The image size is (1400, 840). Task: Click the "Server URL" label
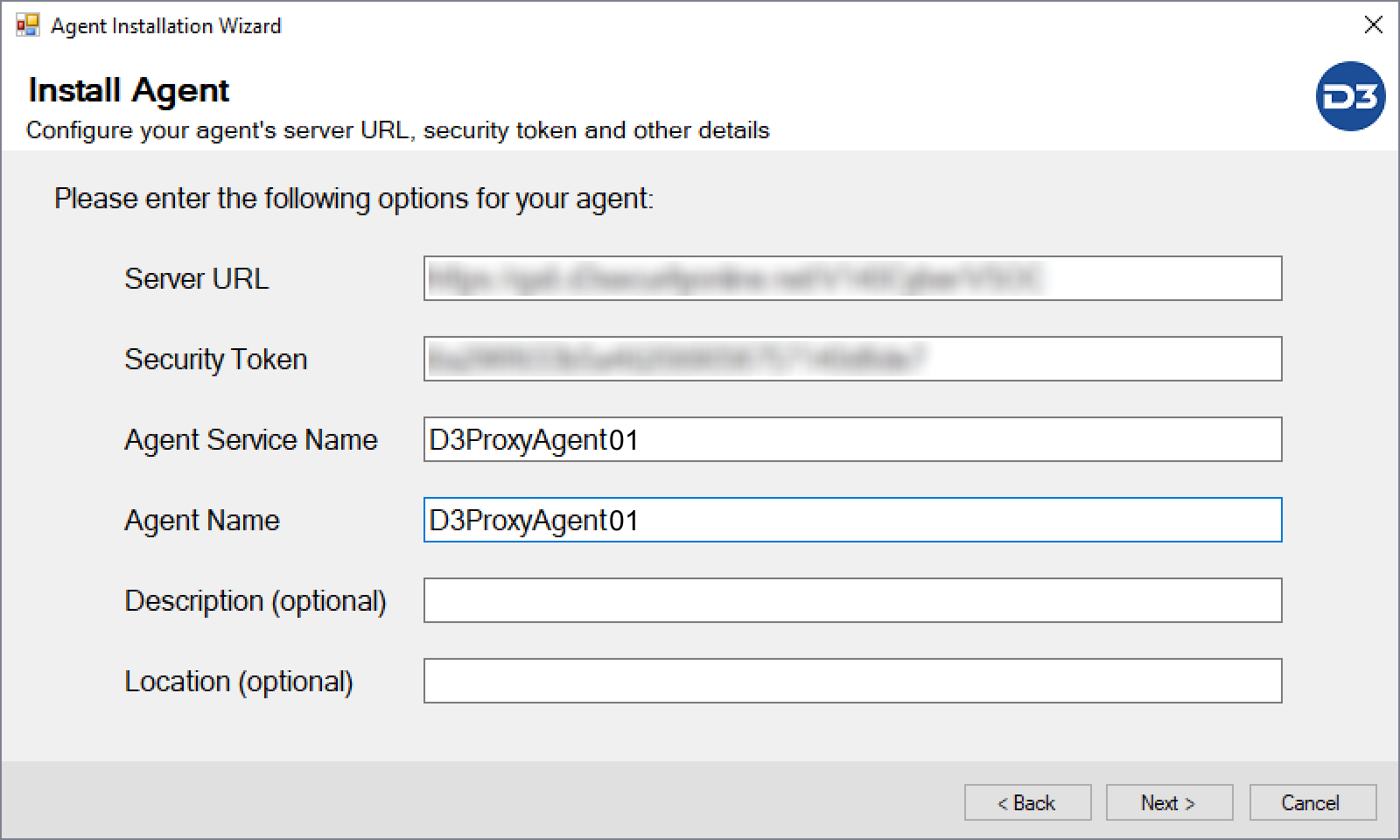click(x=196, y=278)
